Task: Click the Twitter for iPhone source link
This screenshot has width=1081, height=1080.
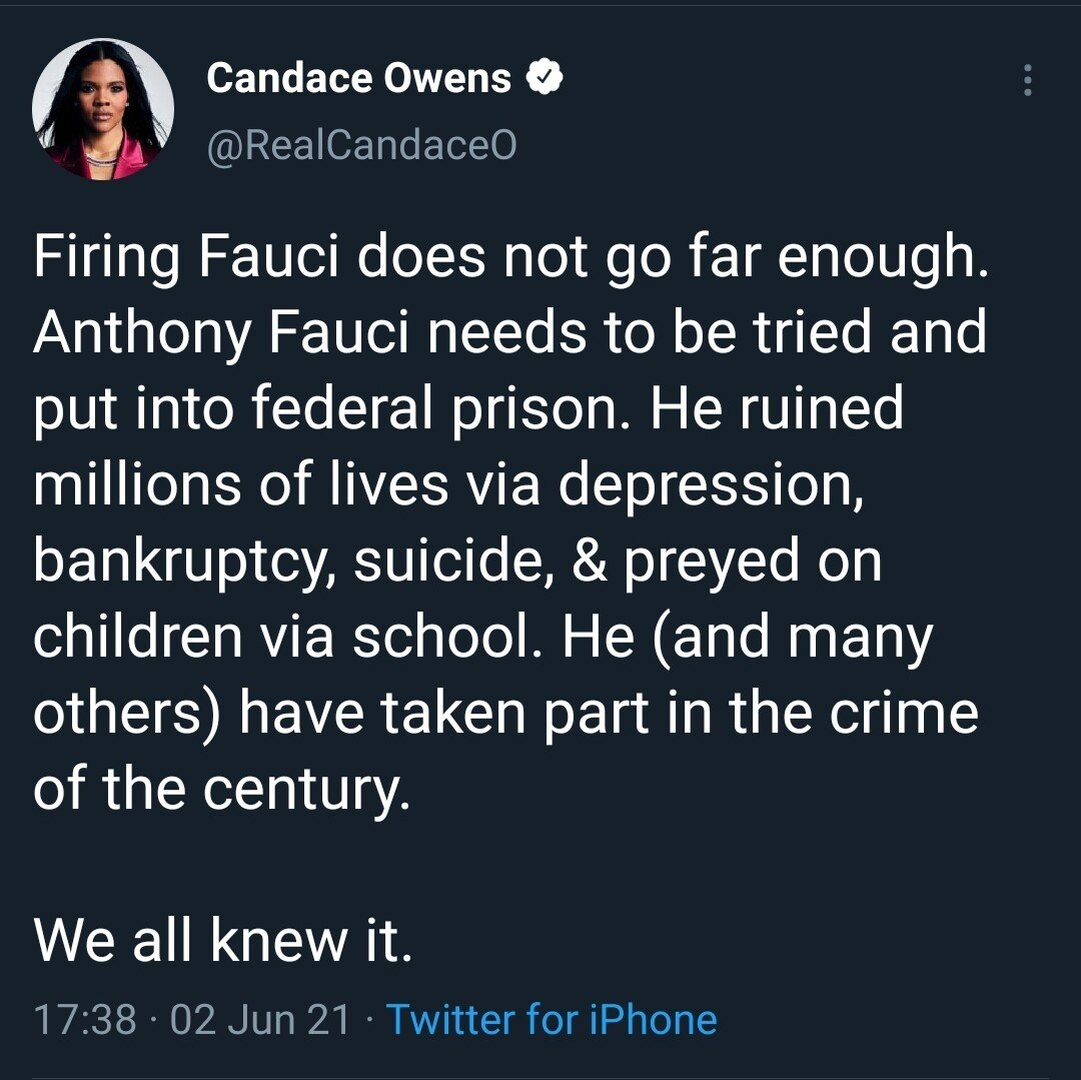Action: (x=551, y=1019)
